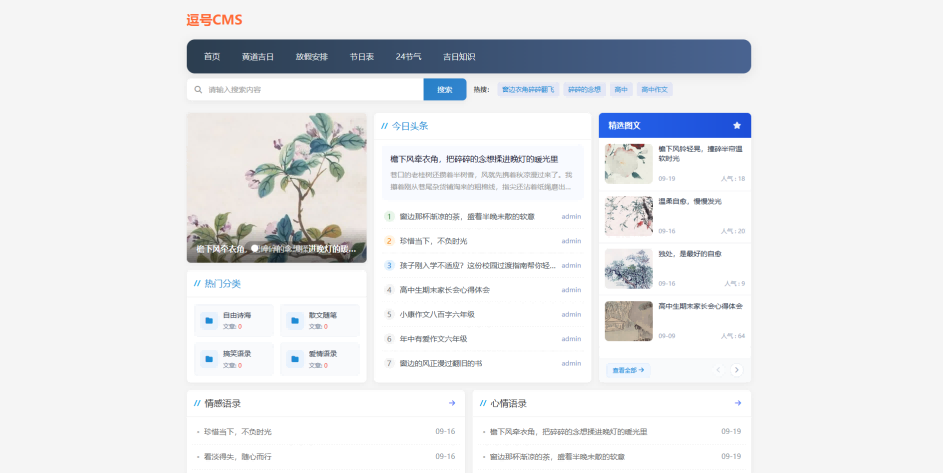The image size is (943, 473).
Task: Click rank badge 1 in 今日头条
Action: click(x=389, y=217)
